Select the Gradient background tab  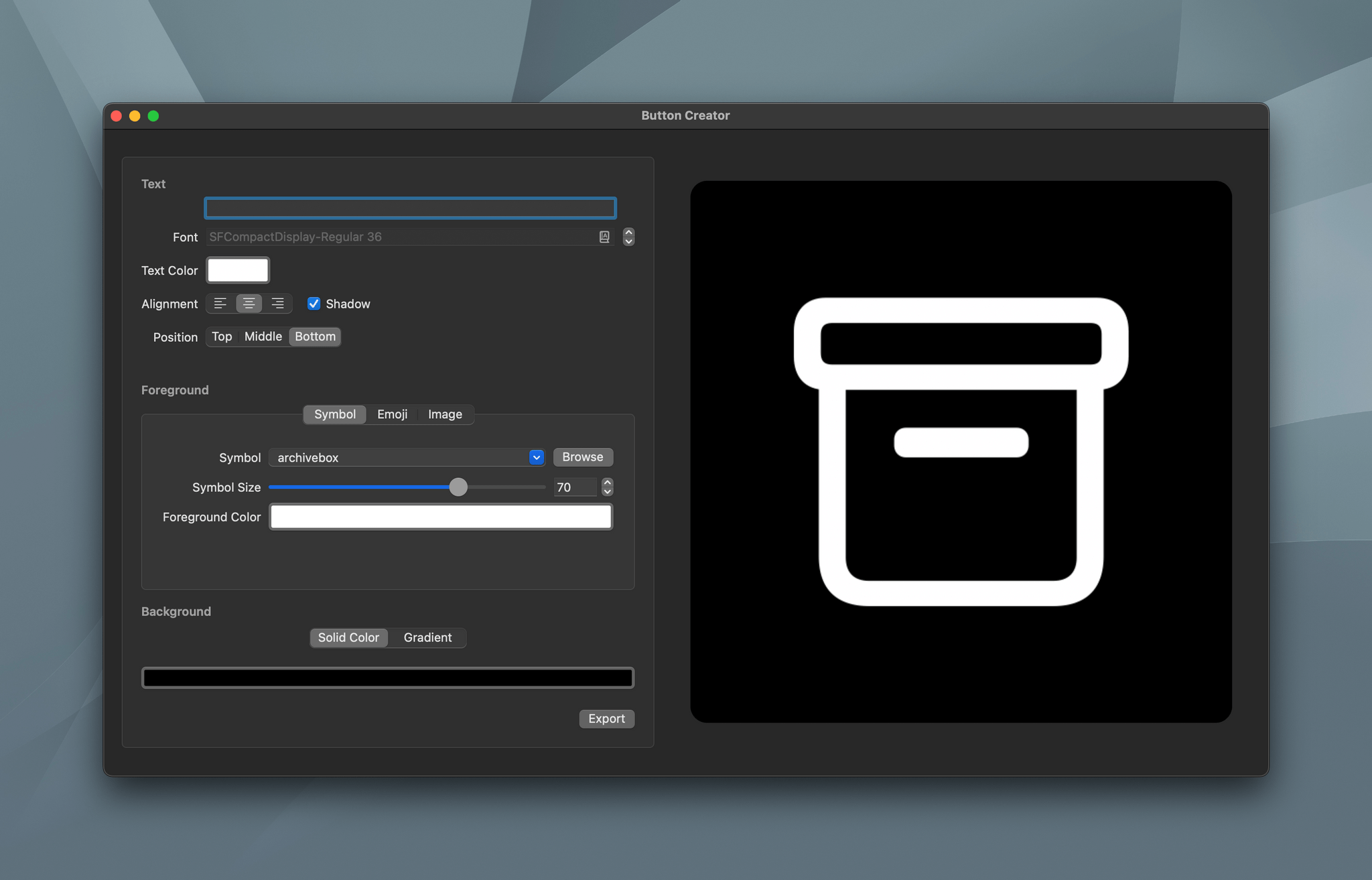pos(428,637)
